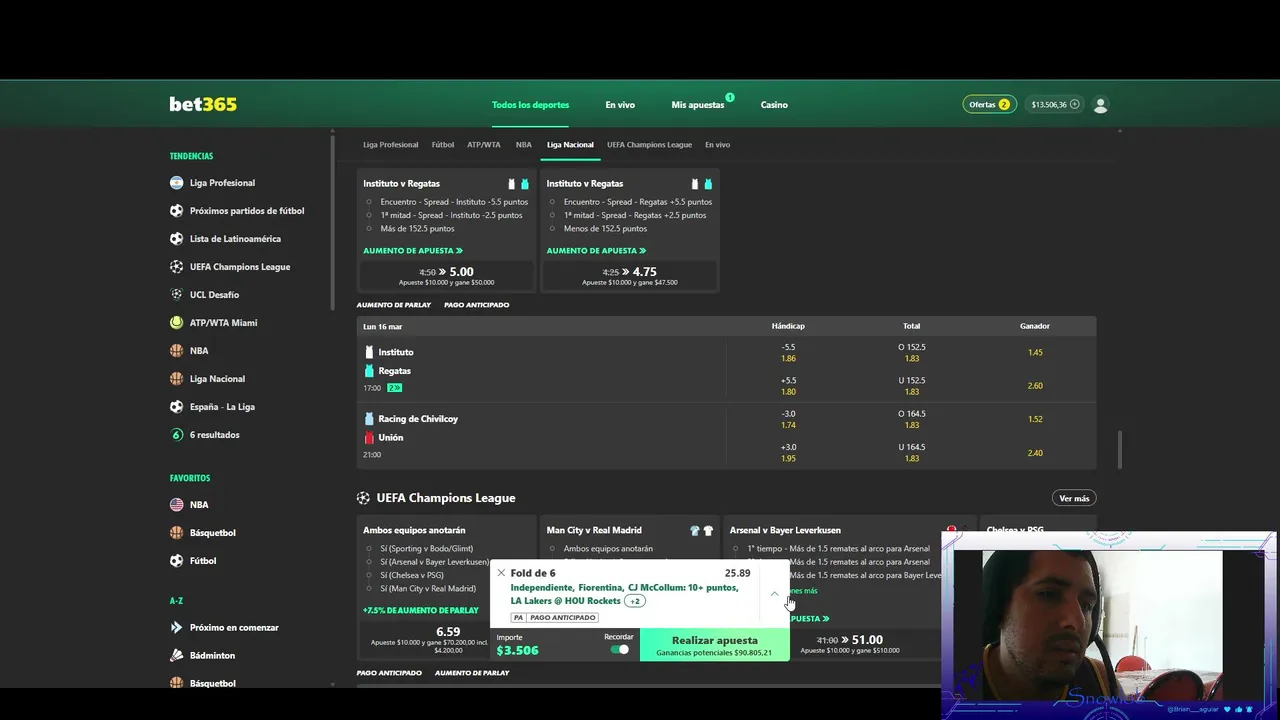The height and width of the screenshot is (720, 1280).
Task: Open Mis apuestas in the top navigation
Action: point(698,105)
